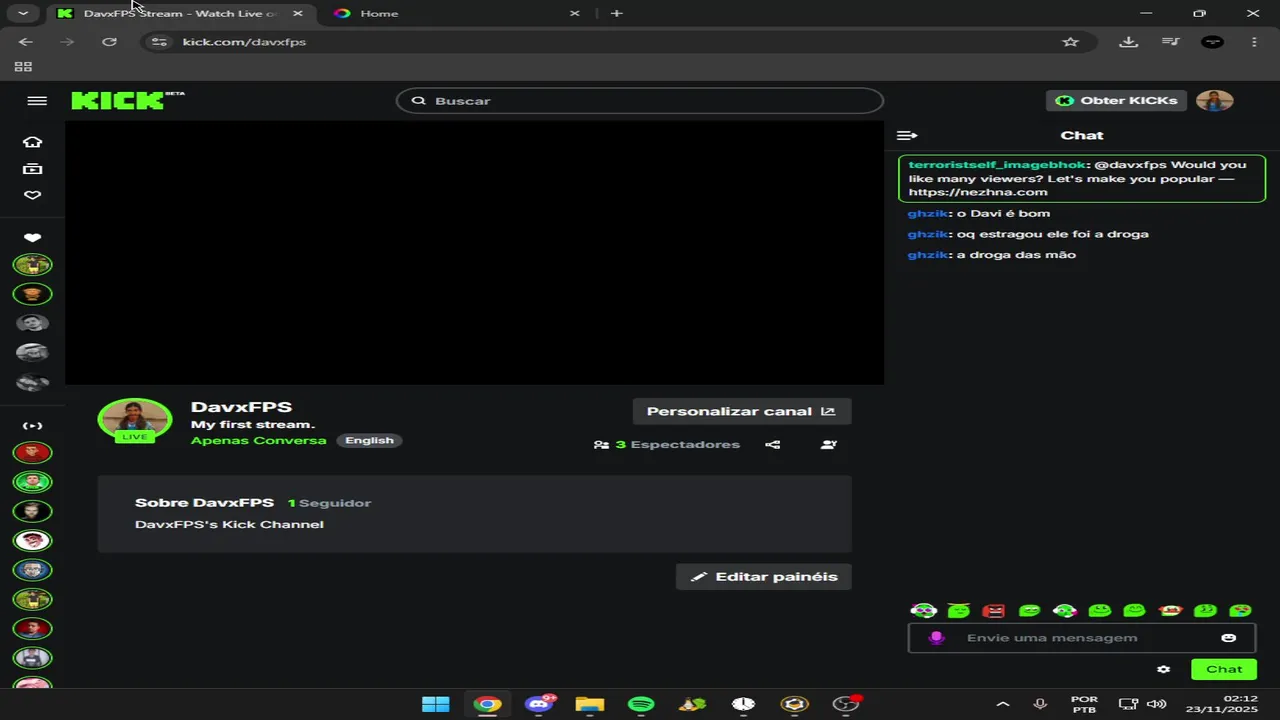The height and width of the screenshot is (720, 1280).
Task: Click the share icon below stream
Action: (x=773, y=445)
